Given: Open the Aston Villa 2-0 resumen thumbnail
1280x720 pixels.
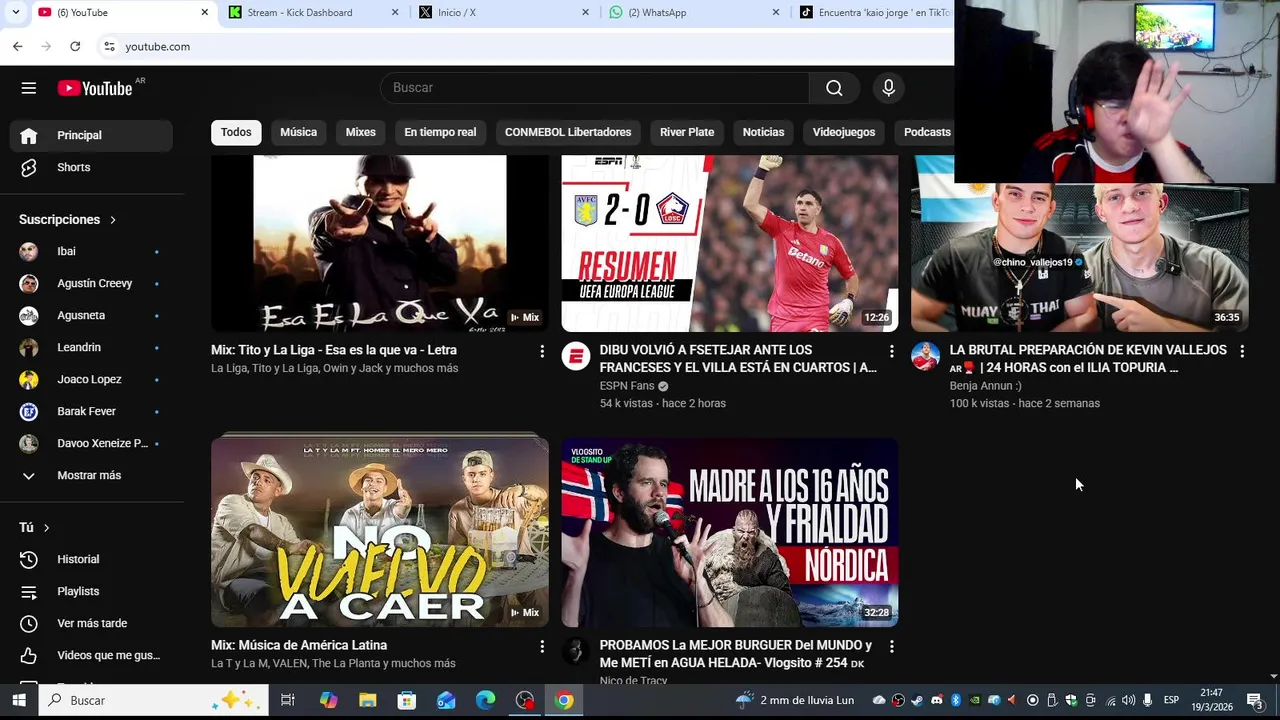Looking at the screenshot, I should [x=730, y=243].
